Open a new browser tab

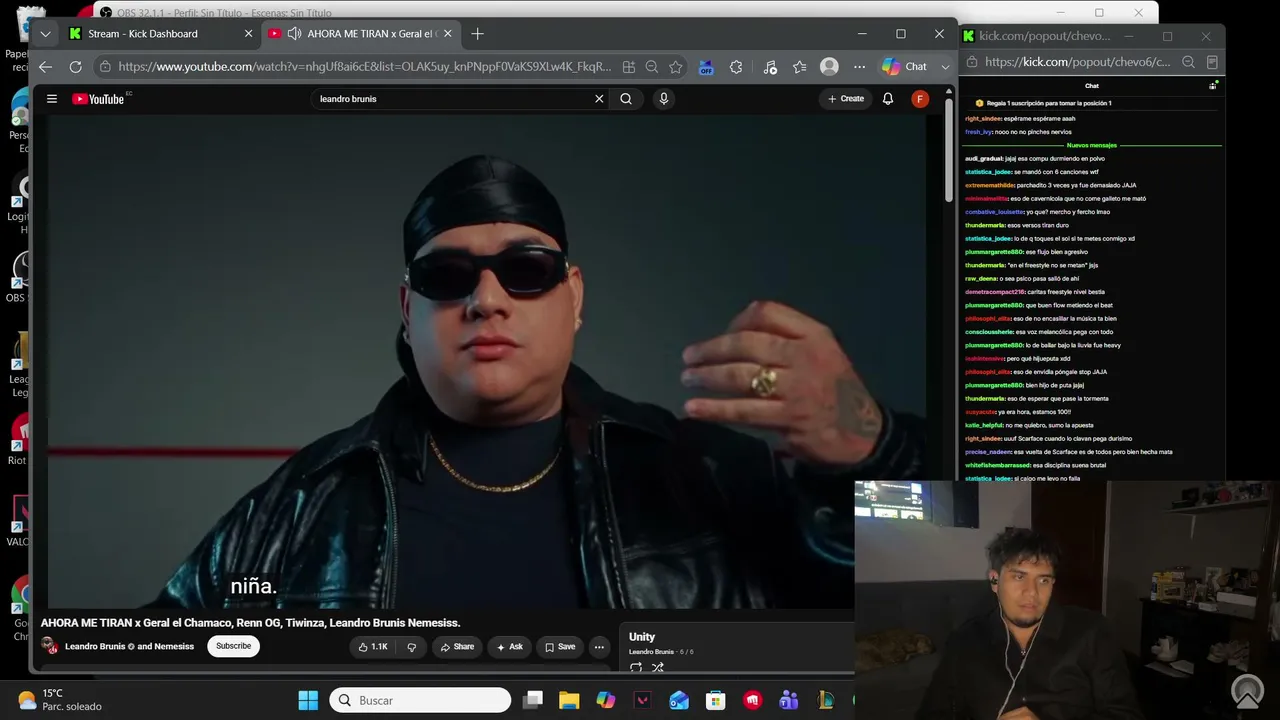477,34
